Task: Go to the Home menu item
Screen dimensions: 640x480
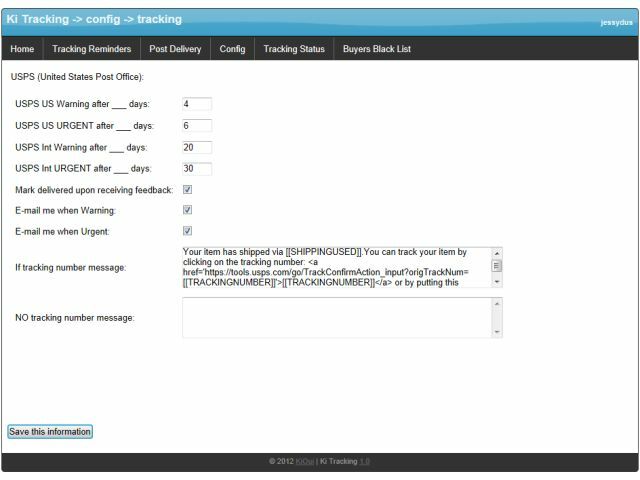Action: pyautogui.click(x=22, y=49)
